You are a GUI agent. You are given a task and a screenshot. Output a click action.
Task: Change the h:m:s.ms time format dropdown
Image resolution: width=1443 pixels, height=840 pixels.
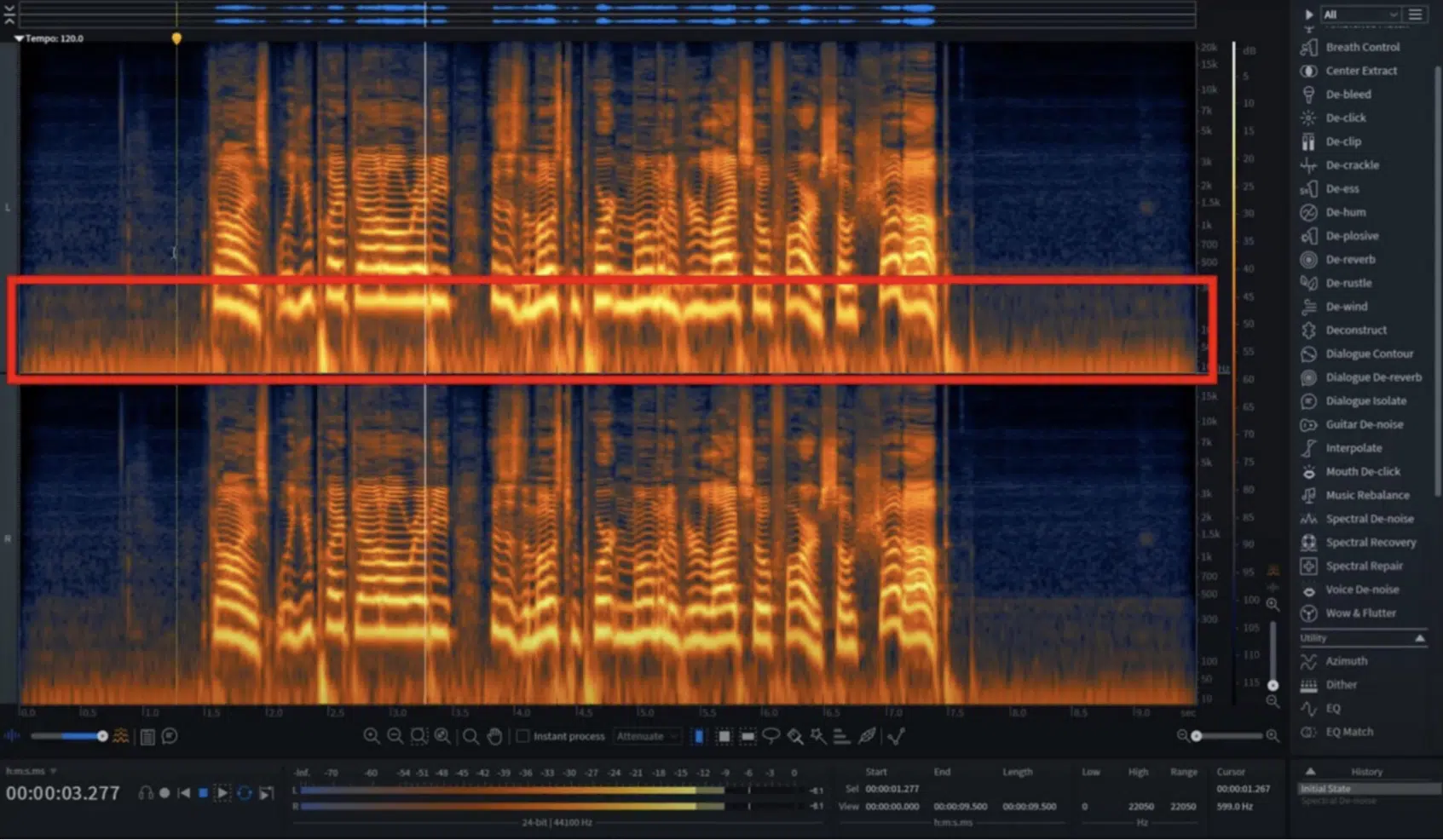click(32, 771)
